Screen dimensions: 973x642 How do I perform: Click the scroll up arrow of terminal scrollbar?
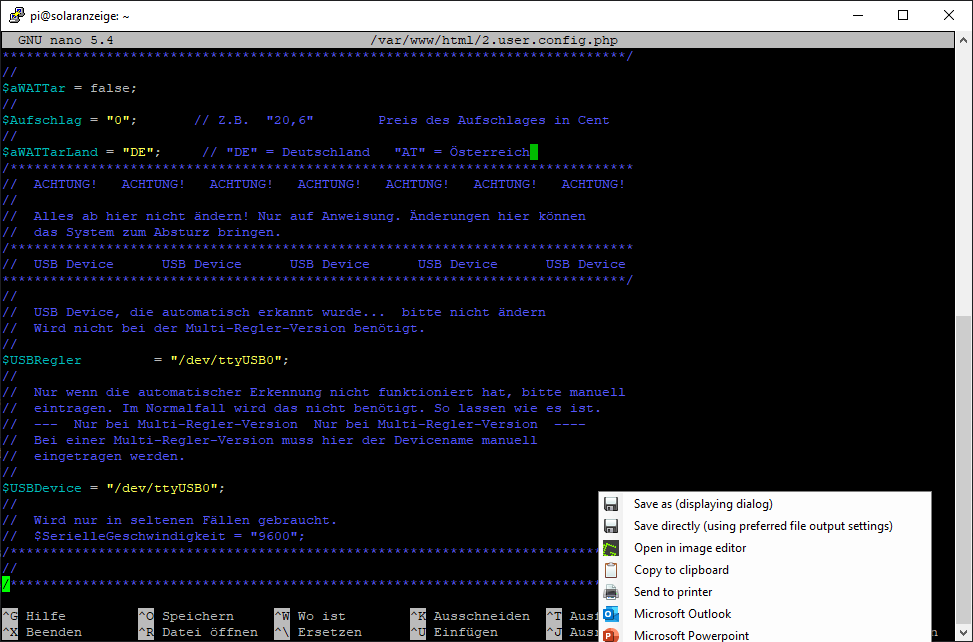963,40
